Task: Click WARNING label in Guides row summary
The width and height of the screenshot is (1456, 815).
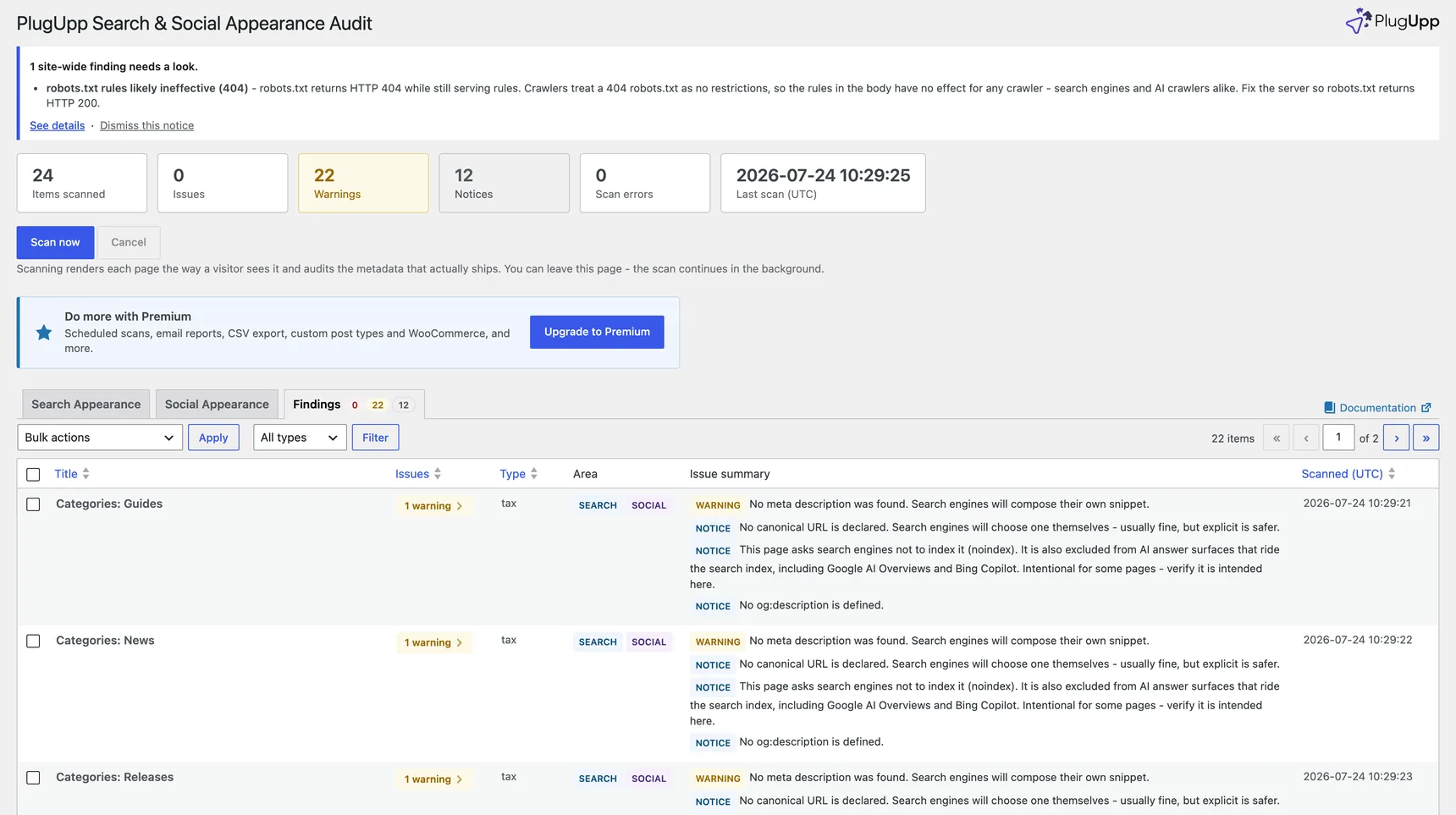Action: pos(718,505)
